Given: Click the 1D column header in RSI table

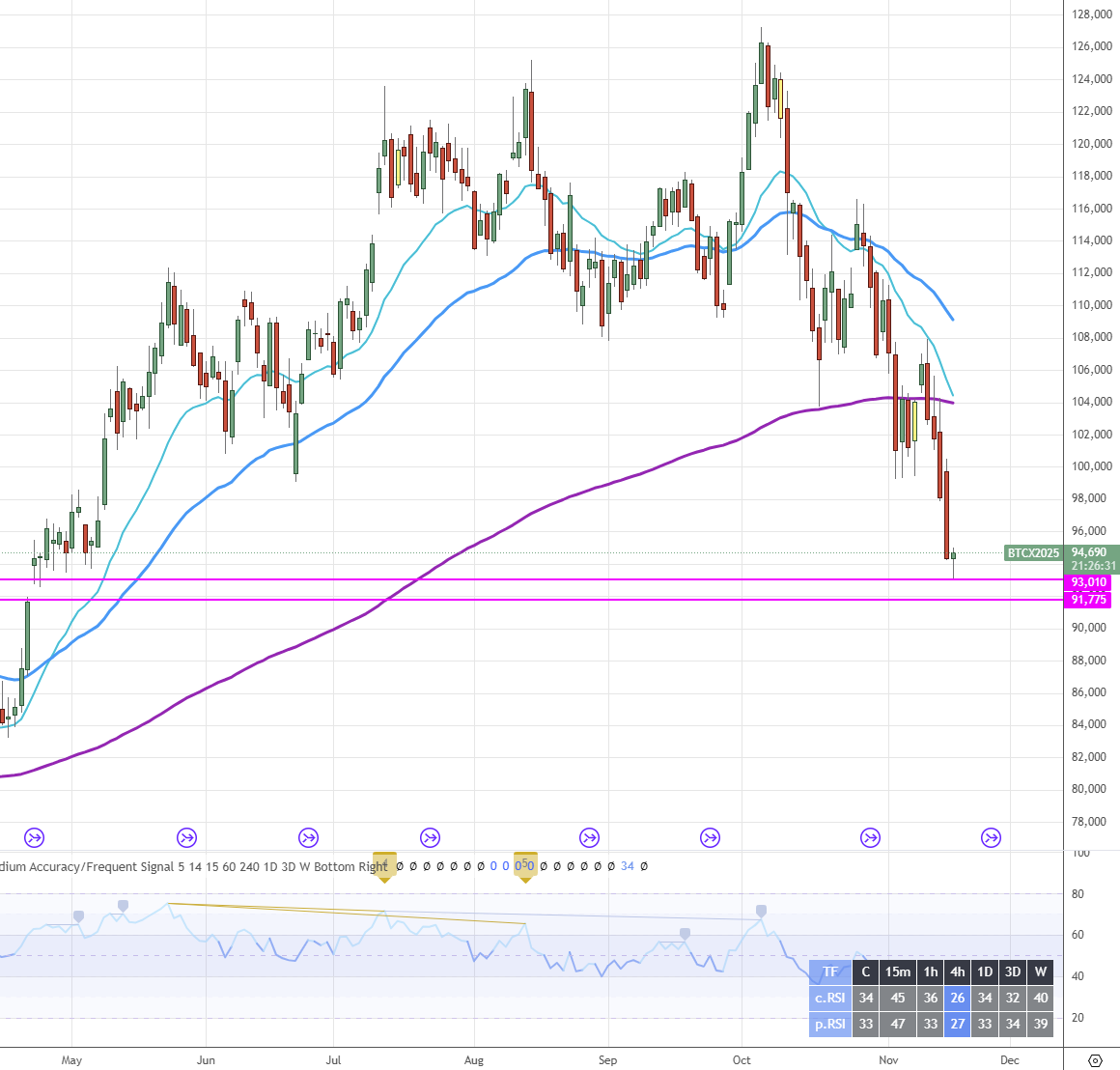Looking at the screenshot, I should (x=985, y=971).
